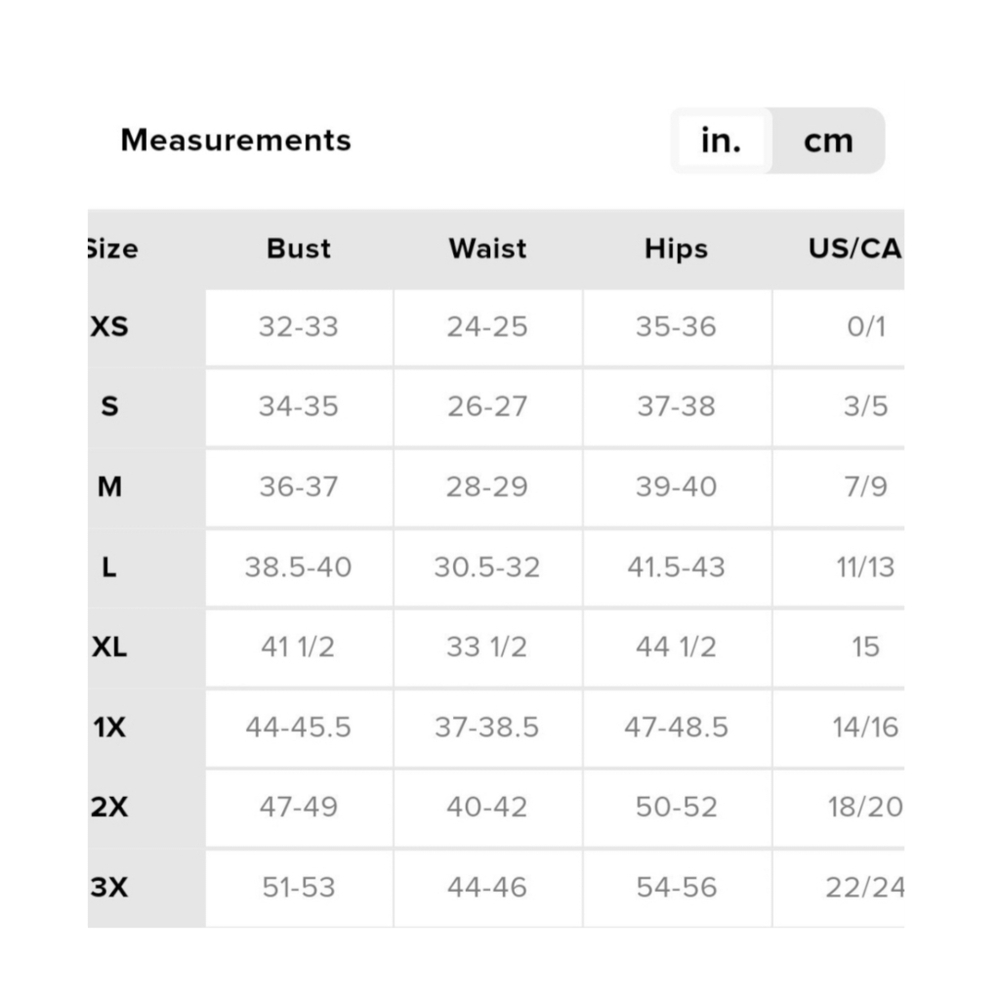Select the Measurements heading
Screen dimensions: 1000x1000
click(x=236, y=140)
